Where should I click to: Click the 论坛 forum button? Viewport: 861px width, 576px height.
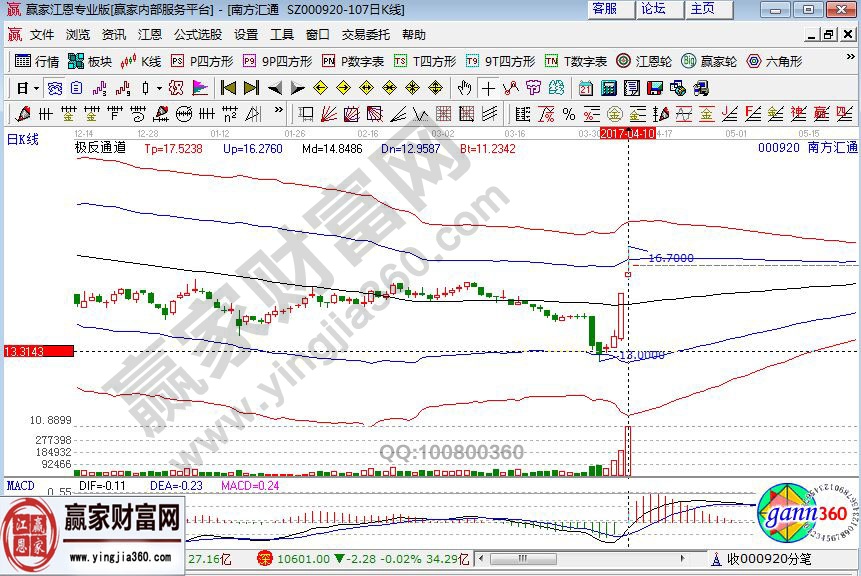(654, 9)
